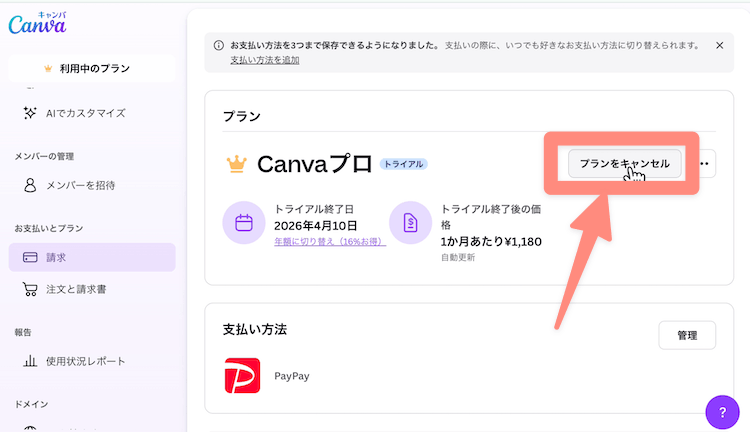The width and height of the screenshot is (750, 432).
Task: Open the purple help question button
Action: click(x=722, y=412)
